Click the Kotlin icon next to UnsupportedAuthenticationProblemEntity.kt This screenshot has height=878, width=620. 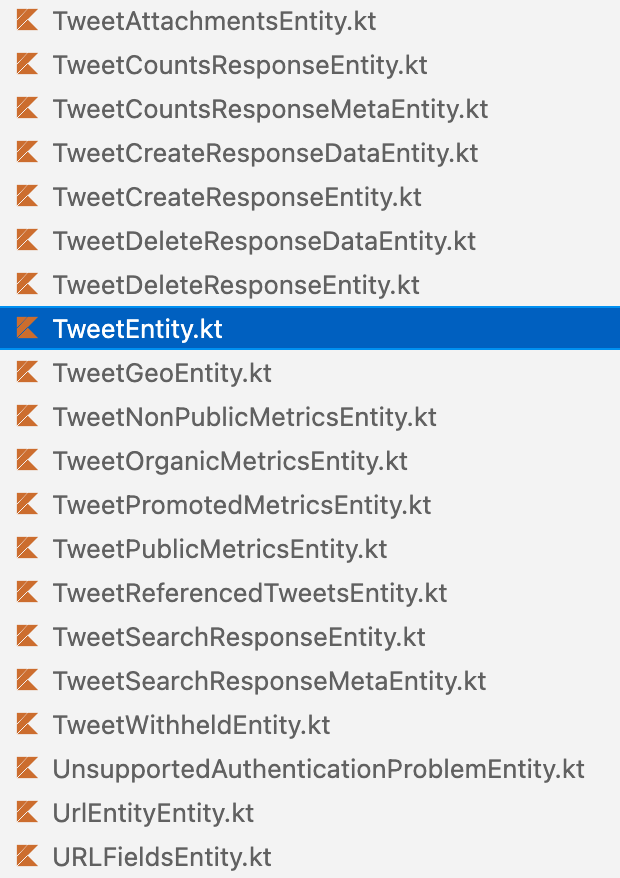pyautogui.click(x=26, y=768)
